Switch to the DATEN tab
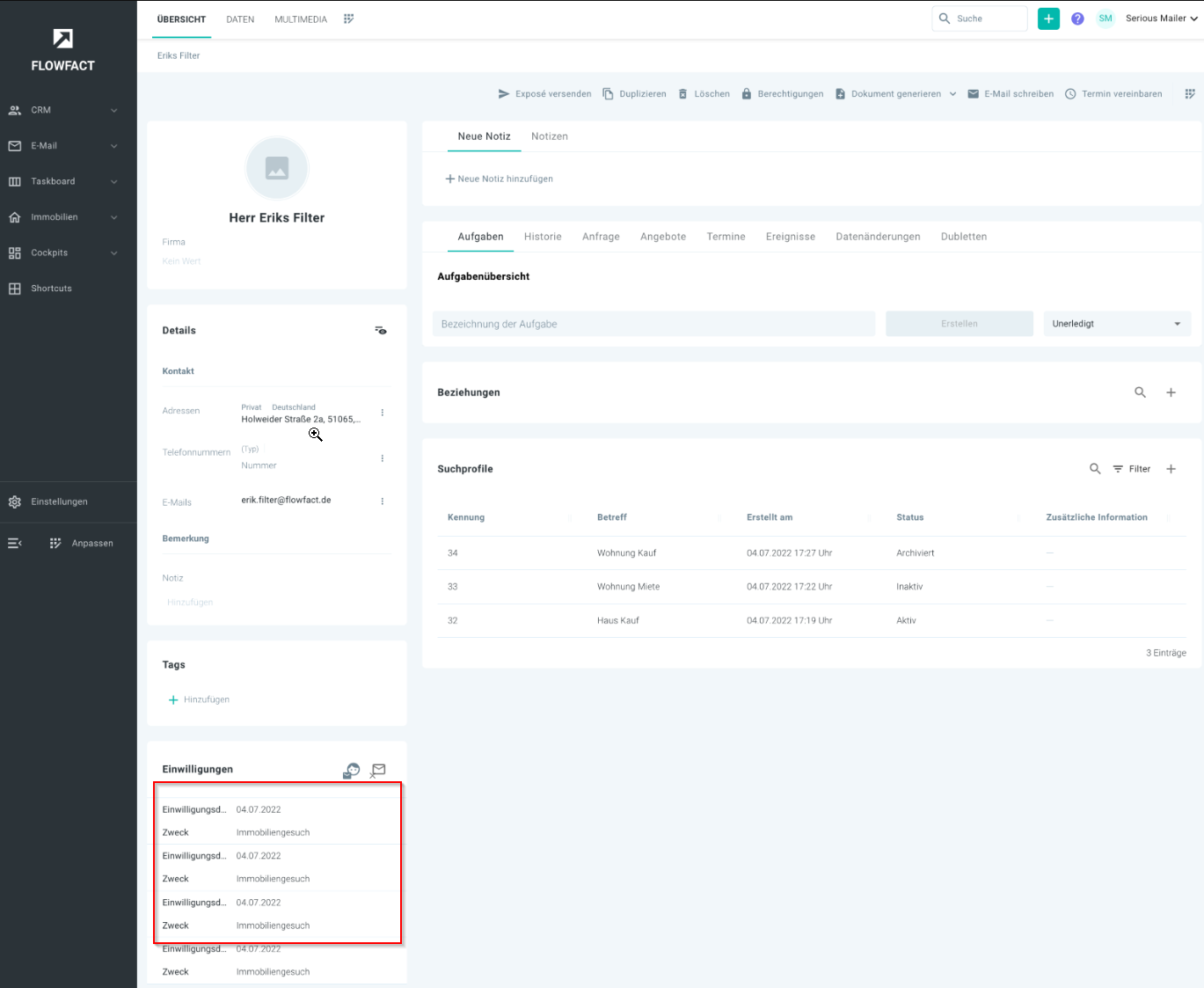 pos(240,19)
